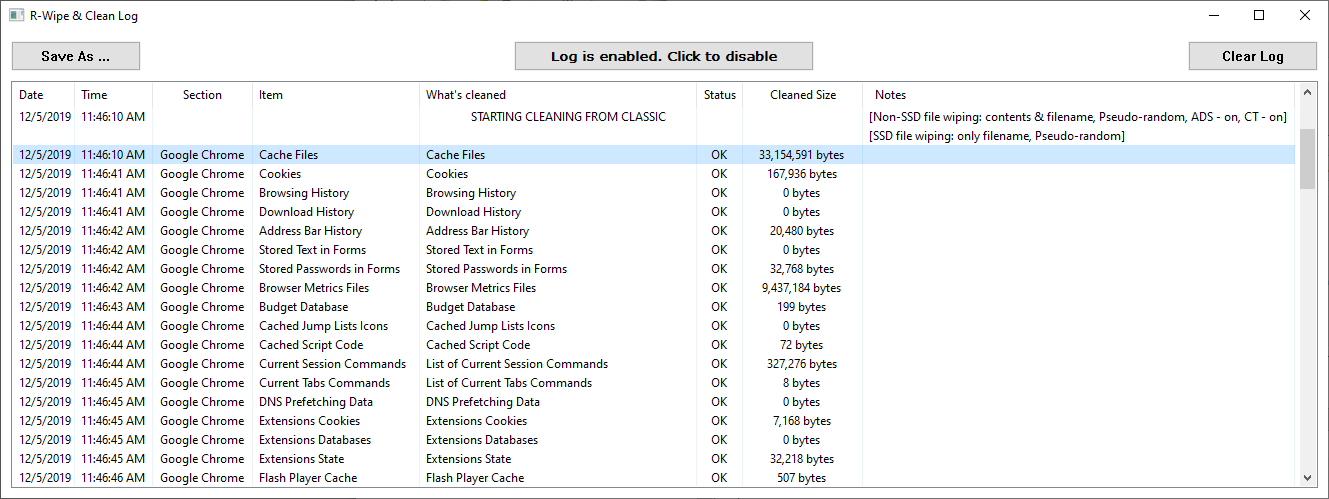Click the Status column header
The image size is (1329, 499).
[x=720, y=95]
